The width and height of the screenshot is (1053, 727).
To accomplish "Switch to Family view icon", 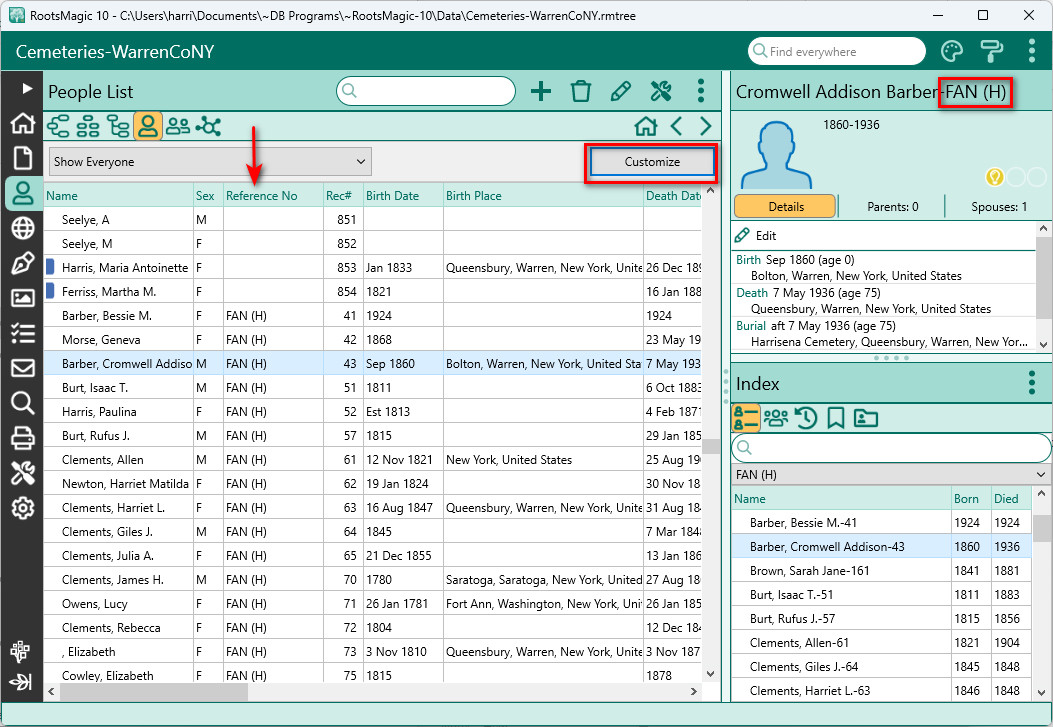I will point(88,126).
